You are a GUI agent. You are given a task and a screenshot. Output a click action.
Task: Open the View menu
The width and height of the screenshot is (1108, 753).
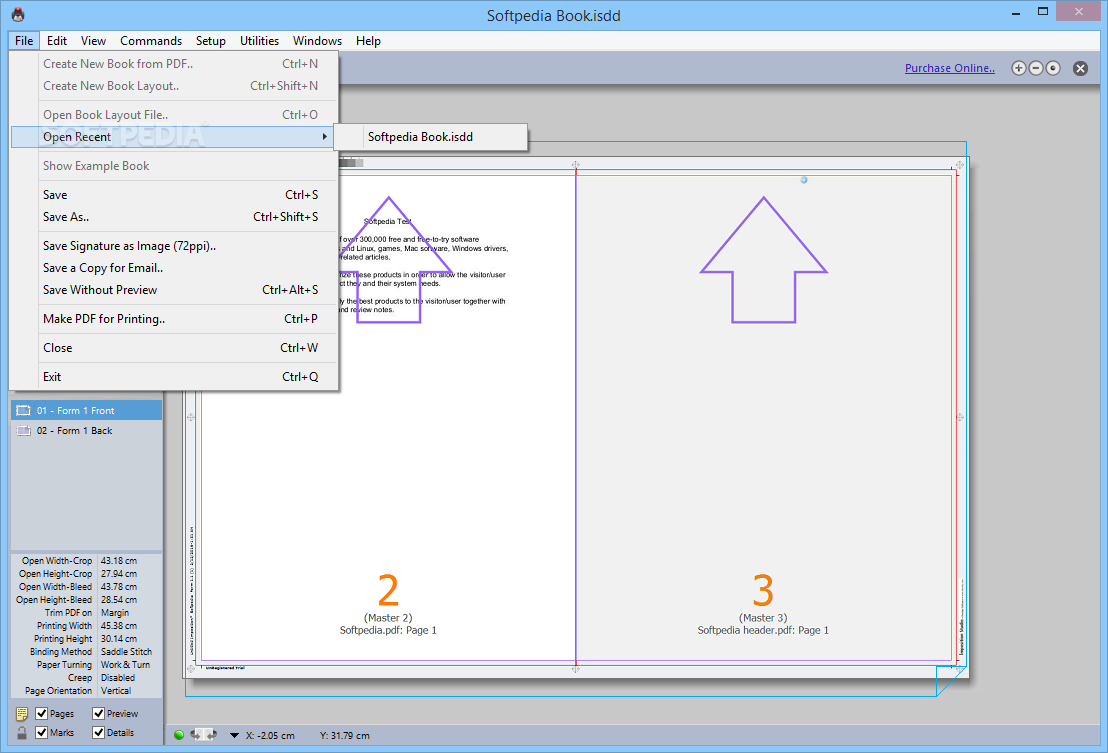[x=93, y=40]
